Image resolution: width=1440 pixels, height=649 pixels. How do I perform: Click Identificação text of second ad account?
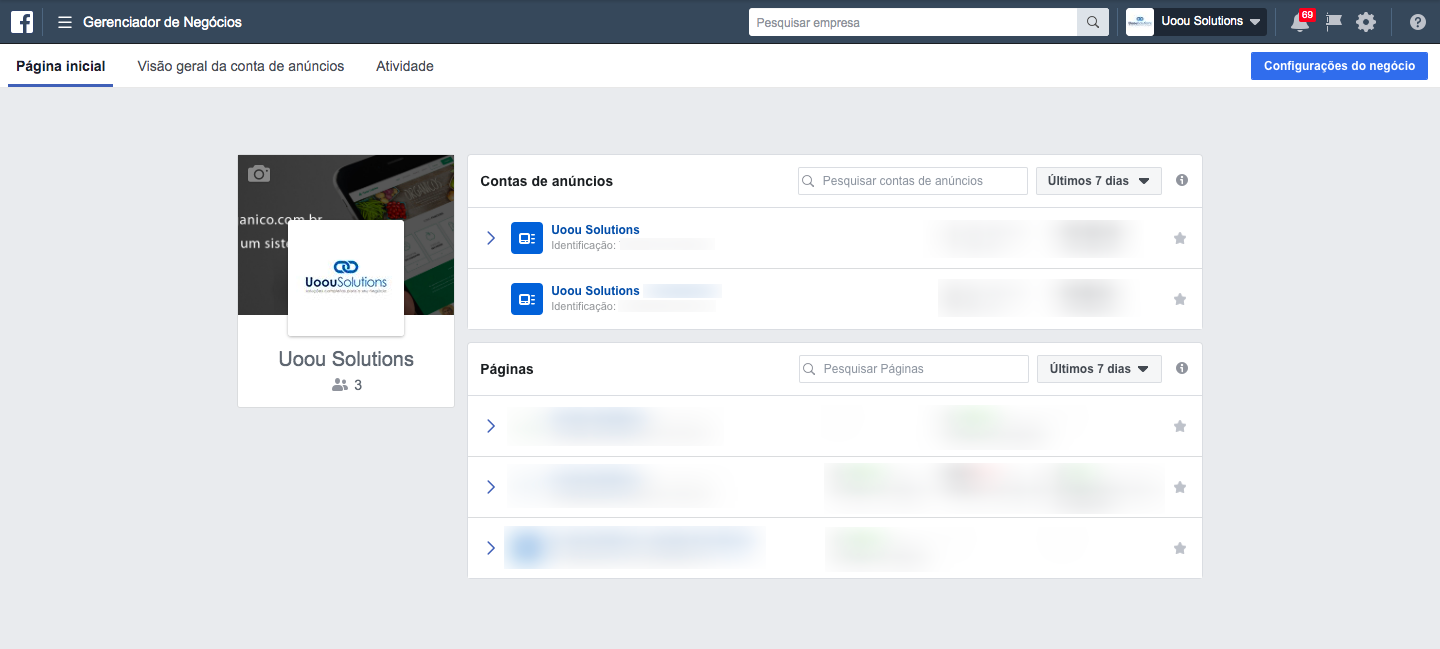pos(583,306)
